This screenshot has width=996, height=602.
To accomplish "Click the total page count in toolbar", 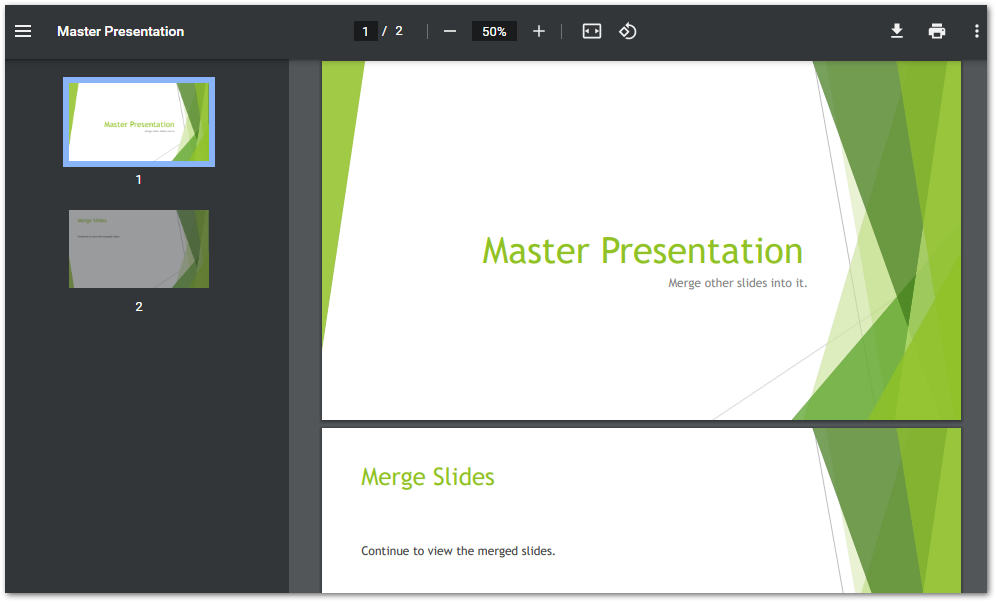I will 399,31.
